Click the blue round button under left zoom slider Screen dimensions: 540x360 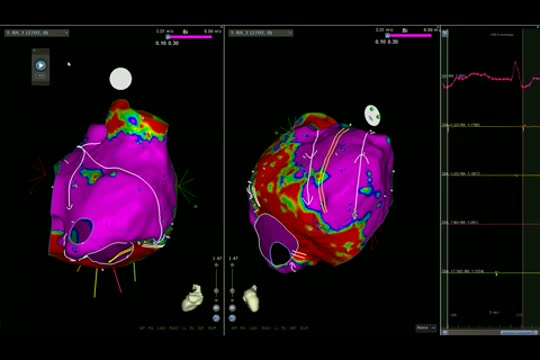pyautogui.click(x=216, y=318)
